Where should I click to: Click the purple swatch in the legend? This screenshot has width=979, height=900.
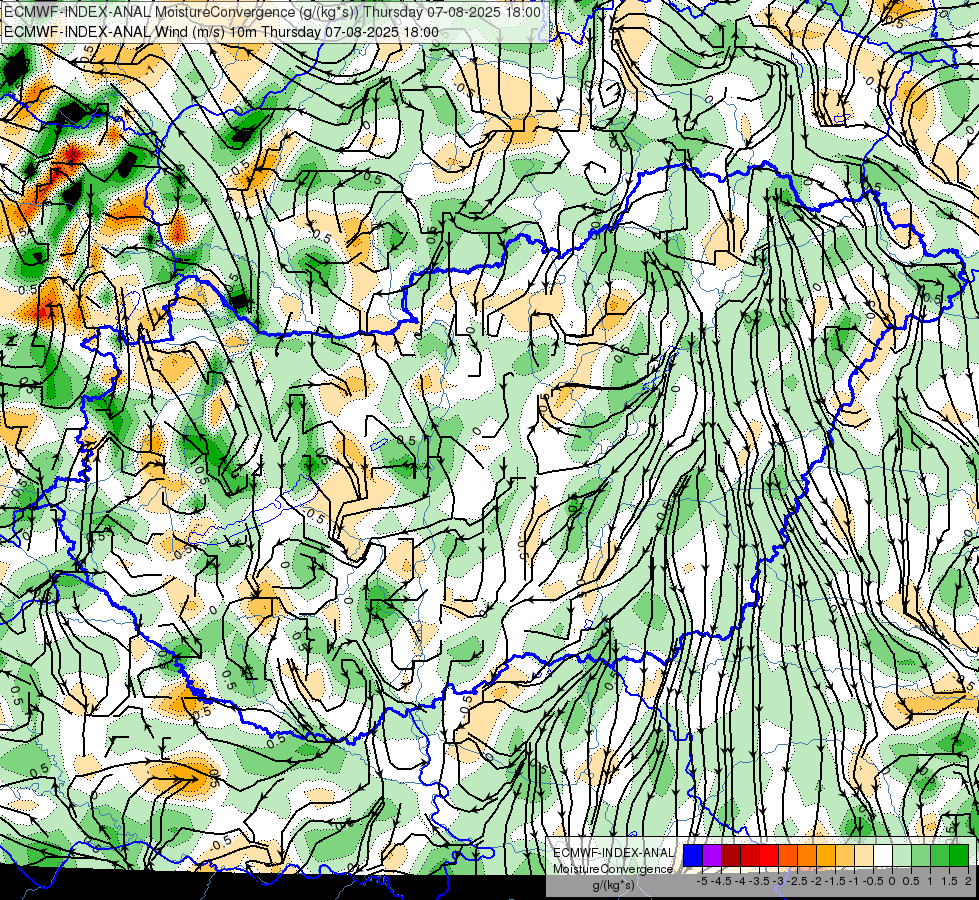(712, 856)
